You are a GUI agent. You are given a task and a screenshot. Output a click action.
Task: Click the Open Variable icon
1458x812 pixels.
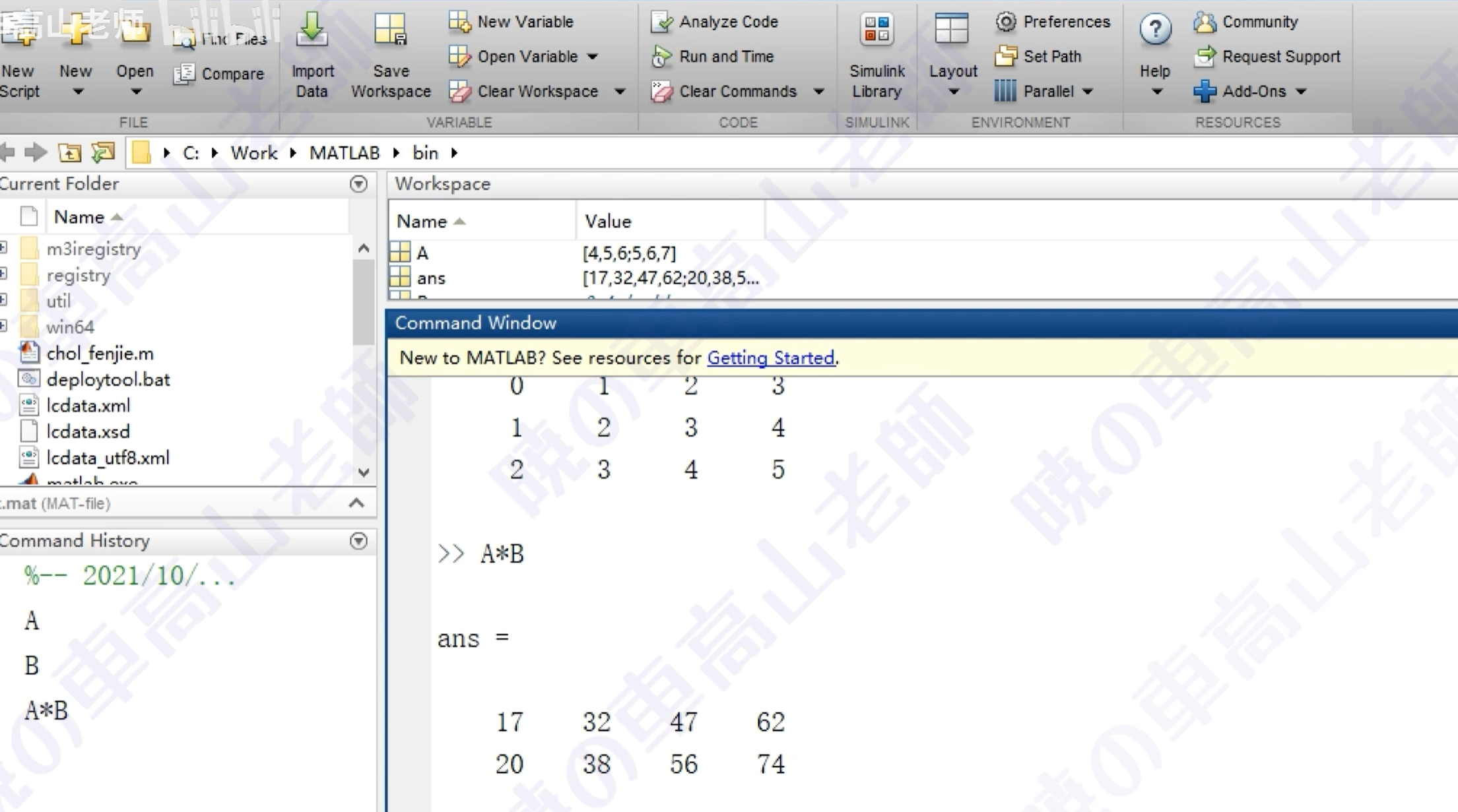tap(459, 57)
